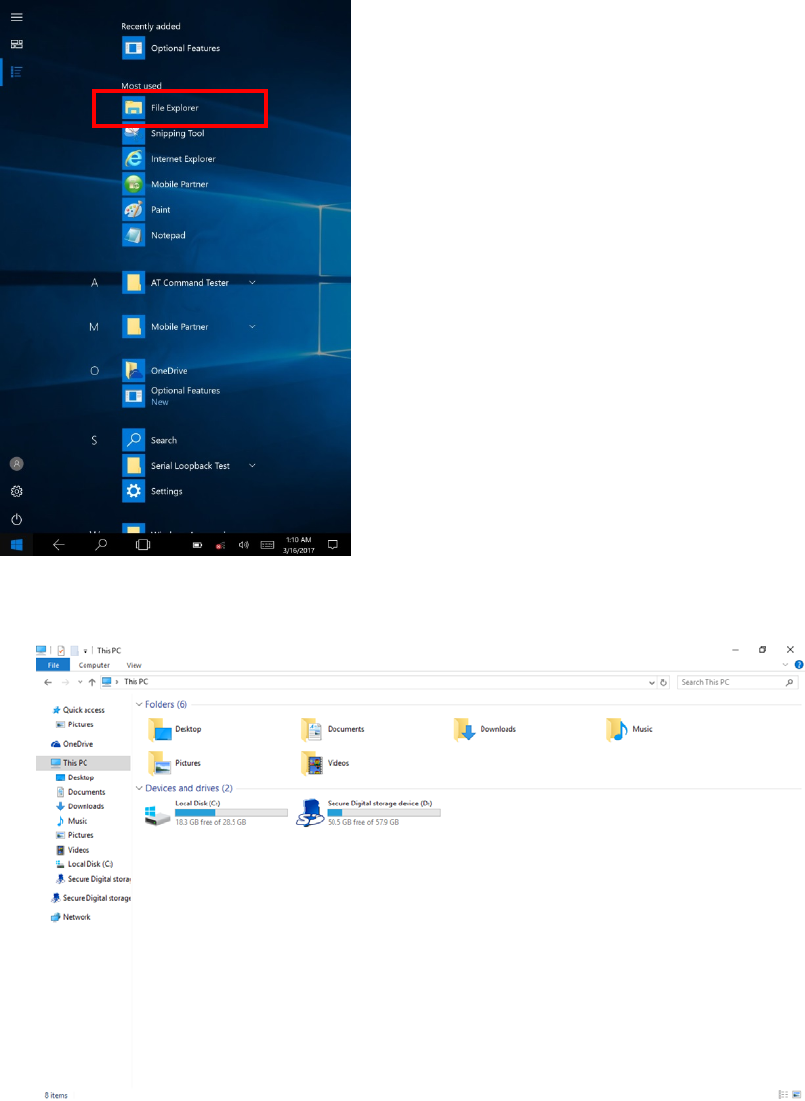Open OneDrive in the Start app list
The image size is (805, 1101).
(x=155, y=371)
